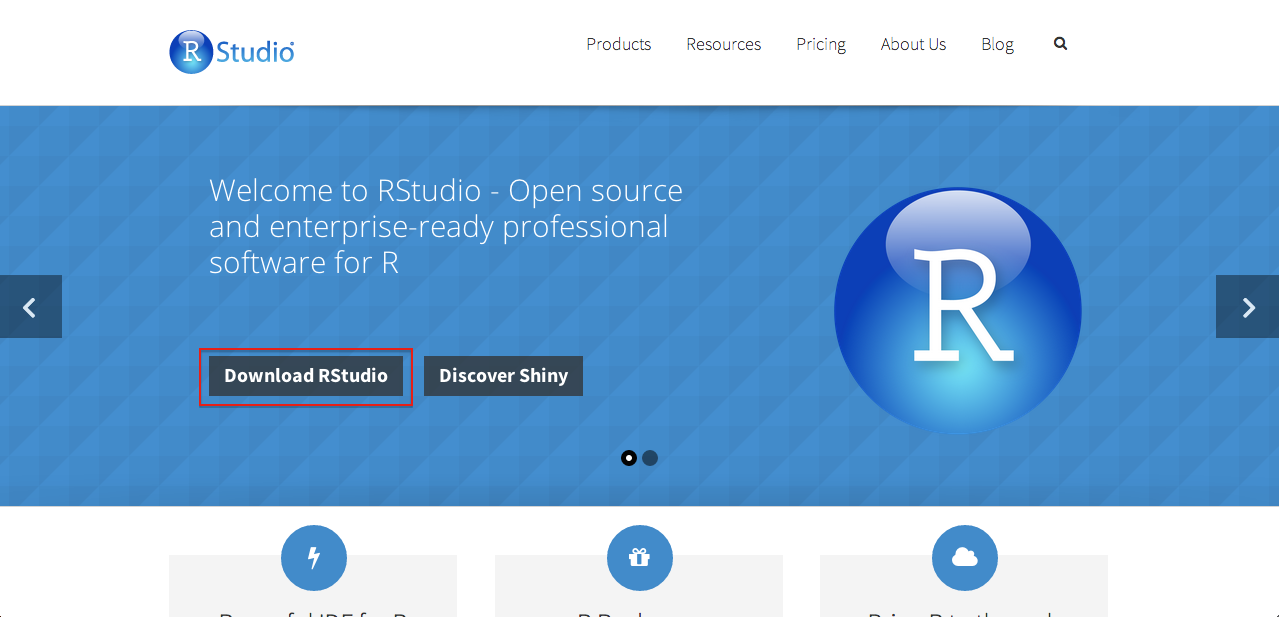Viewport: 1279px width, 617px height.
Task: Click the Welcome to RStudio headline text
Action: point(446,226)
